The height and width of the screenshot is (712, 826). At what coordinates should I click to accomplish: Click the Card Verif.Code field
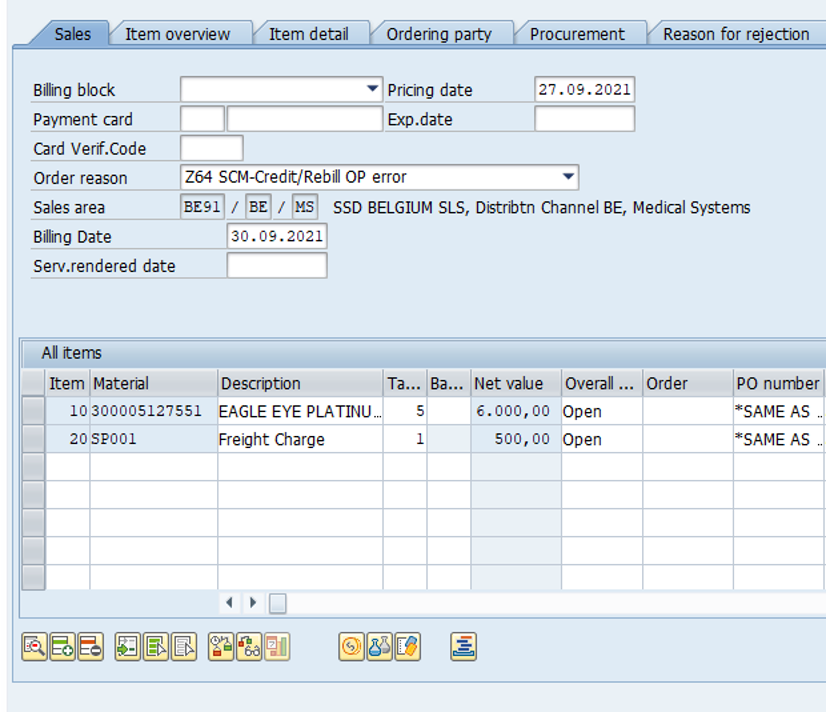212,148
